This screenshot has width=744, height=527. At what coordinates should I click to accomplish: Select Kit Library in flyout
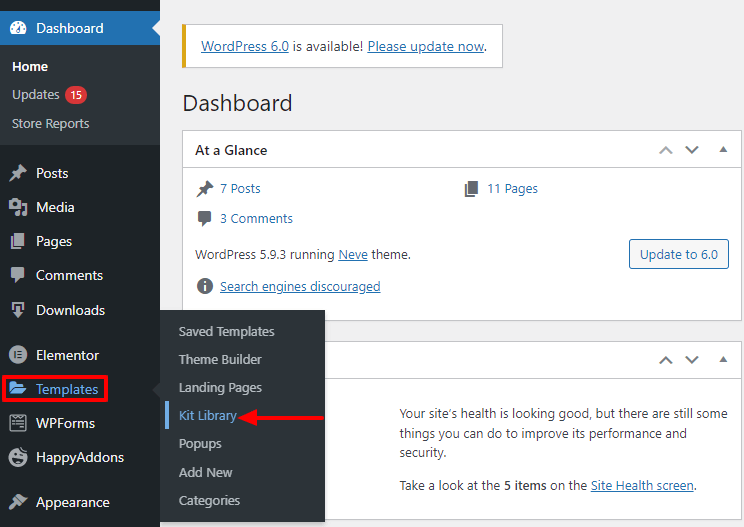[x=207, y=416]
